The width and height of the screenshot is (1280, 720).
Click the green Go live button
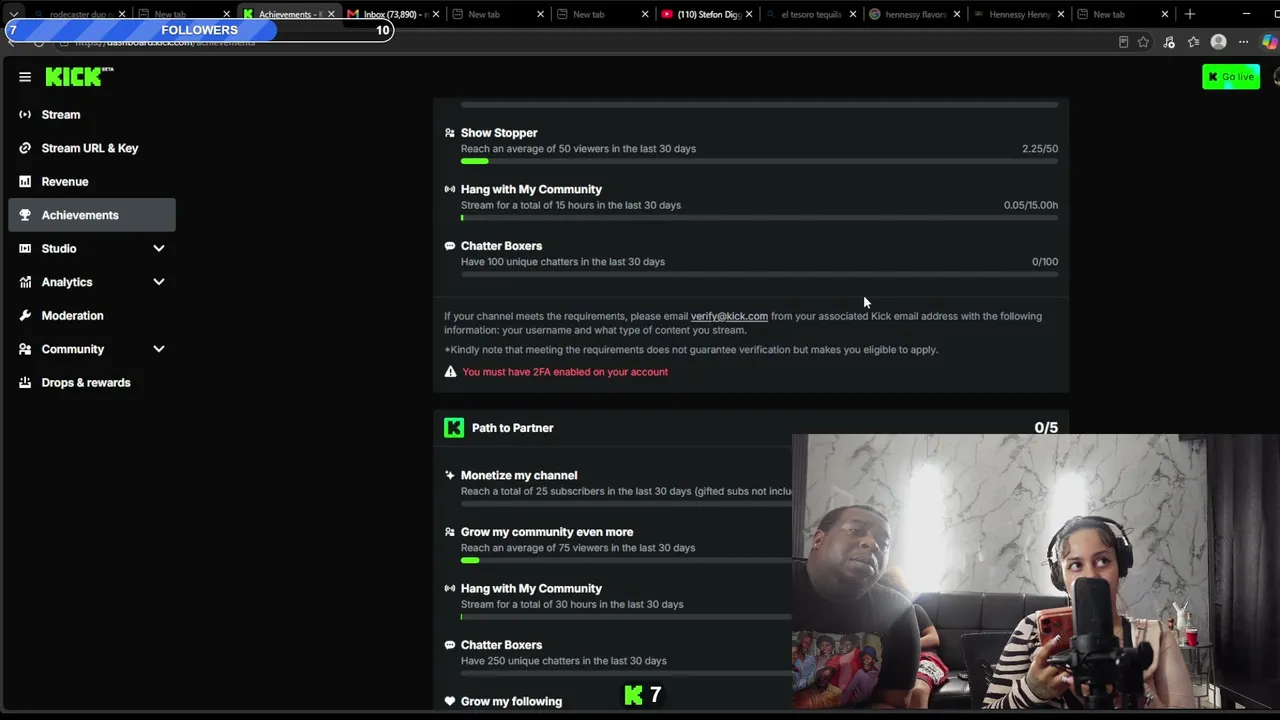pos(1231,77)
